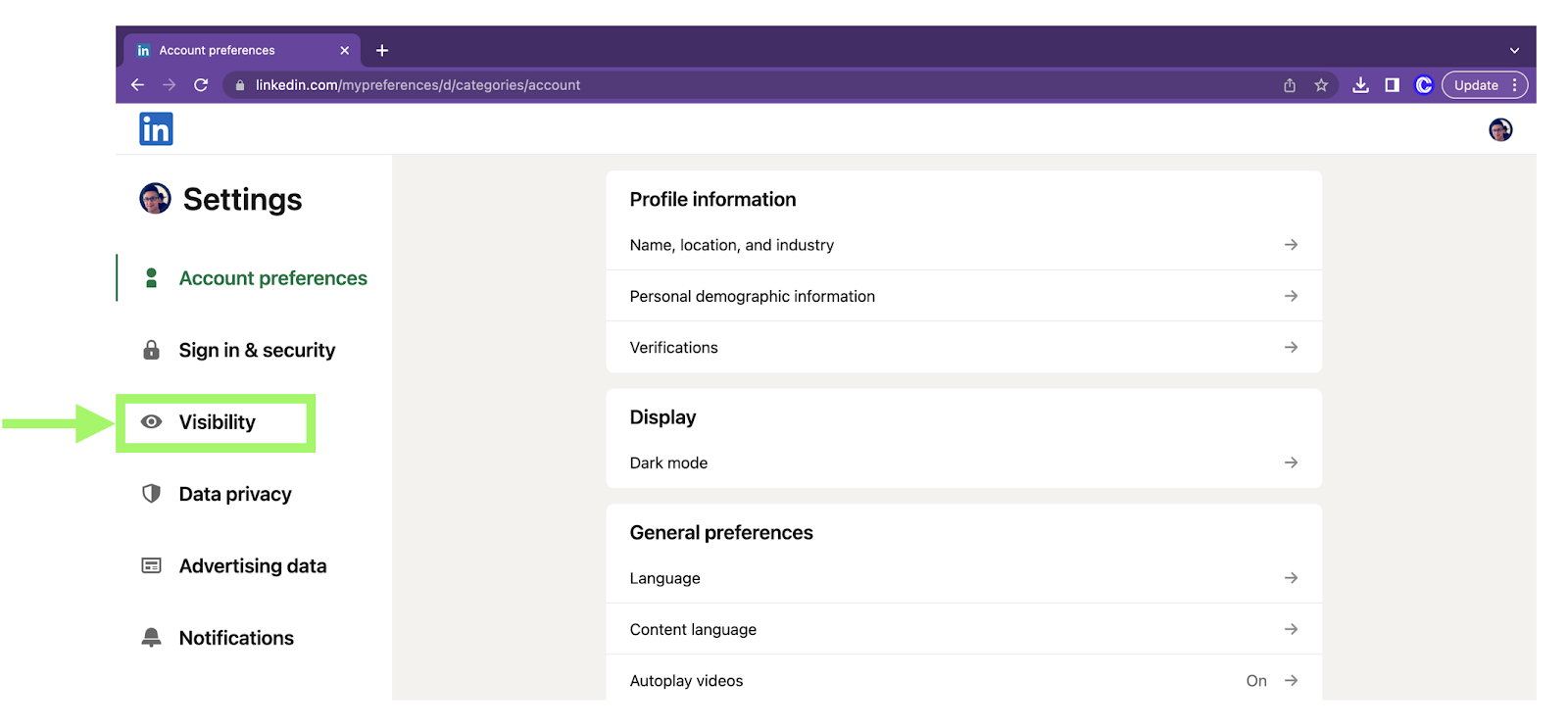The width and height of the screenshot is (1568, 728).
Task: Open Account preferences in the sidebar
Action: (x=272, y=278)
